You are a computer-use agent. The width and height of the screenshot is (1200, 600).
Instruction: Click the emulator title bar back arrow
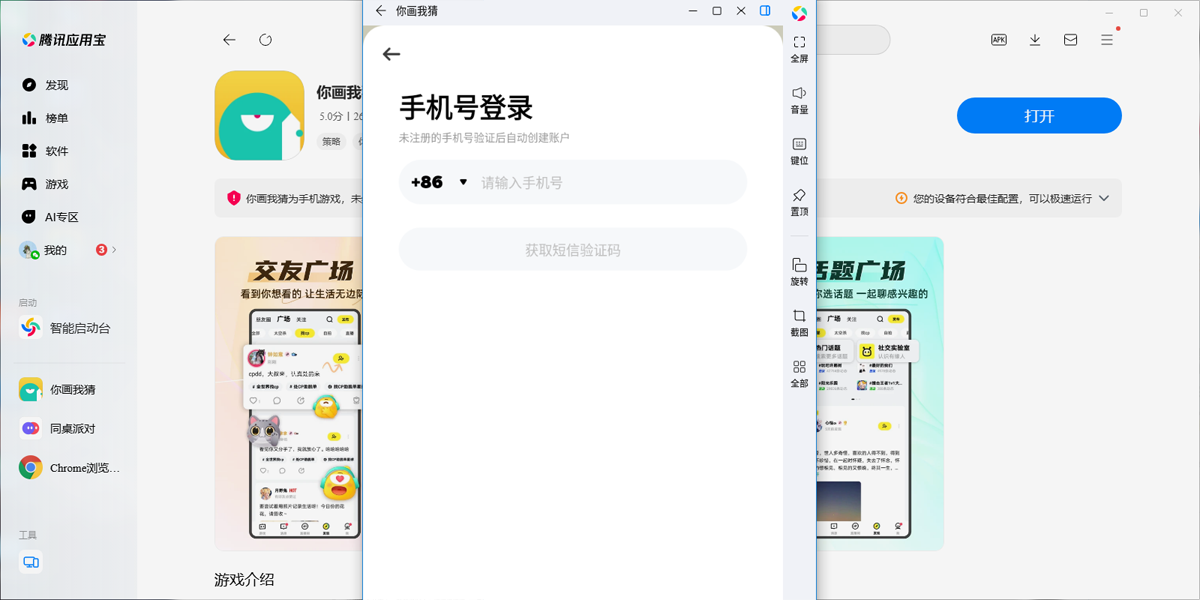pyautogui.click(x=380, y=11)
